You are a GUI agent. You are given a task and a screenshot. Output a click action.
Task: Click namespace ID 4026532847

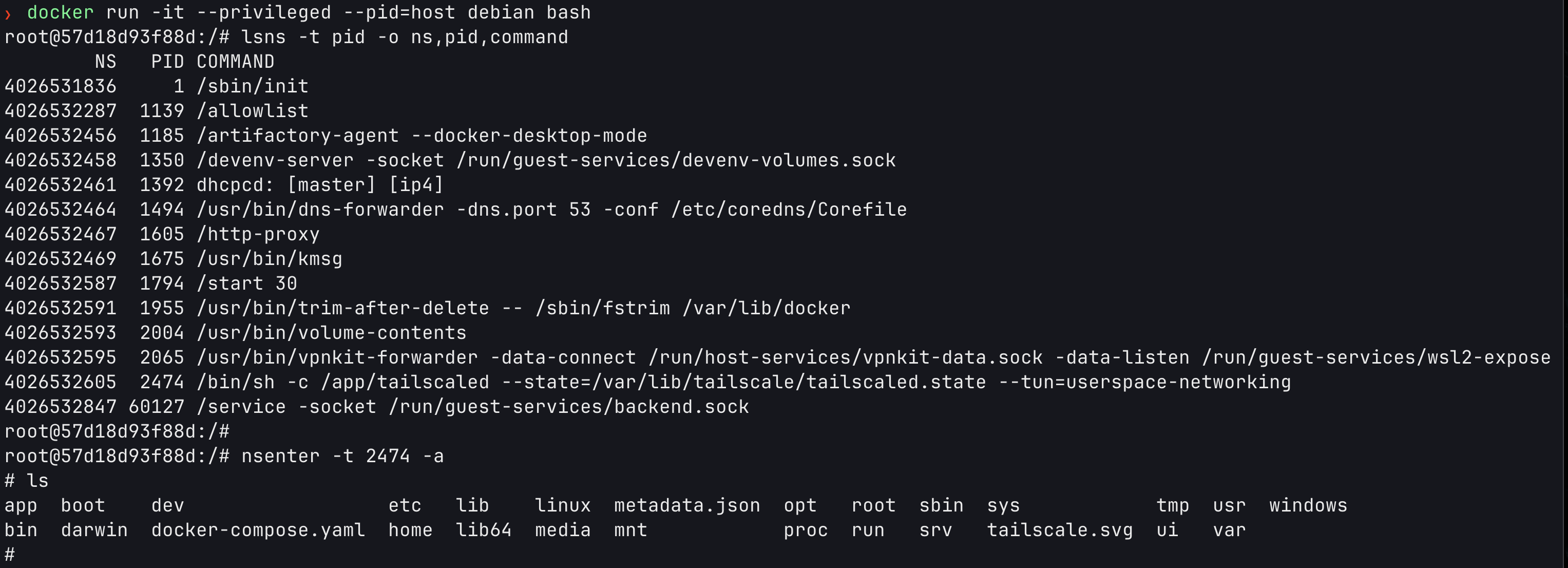[x=60, y=407]
